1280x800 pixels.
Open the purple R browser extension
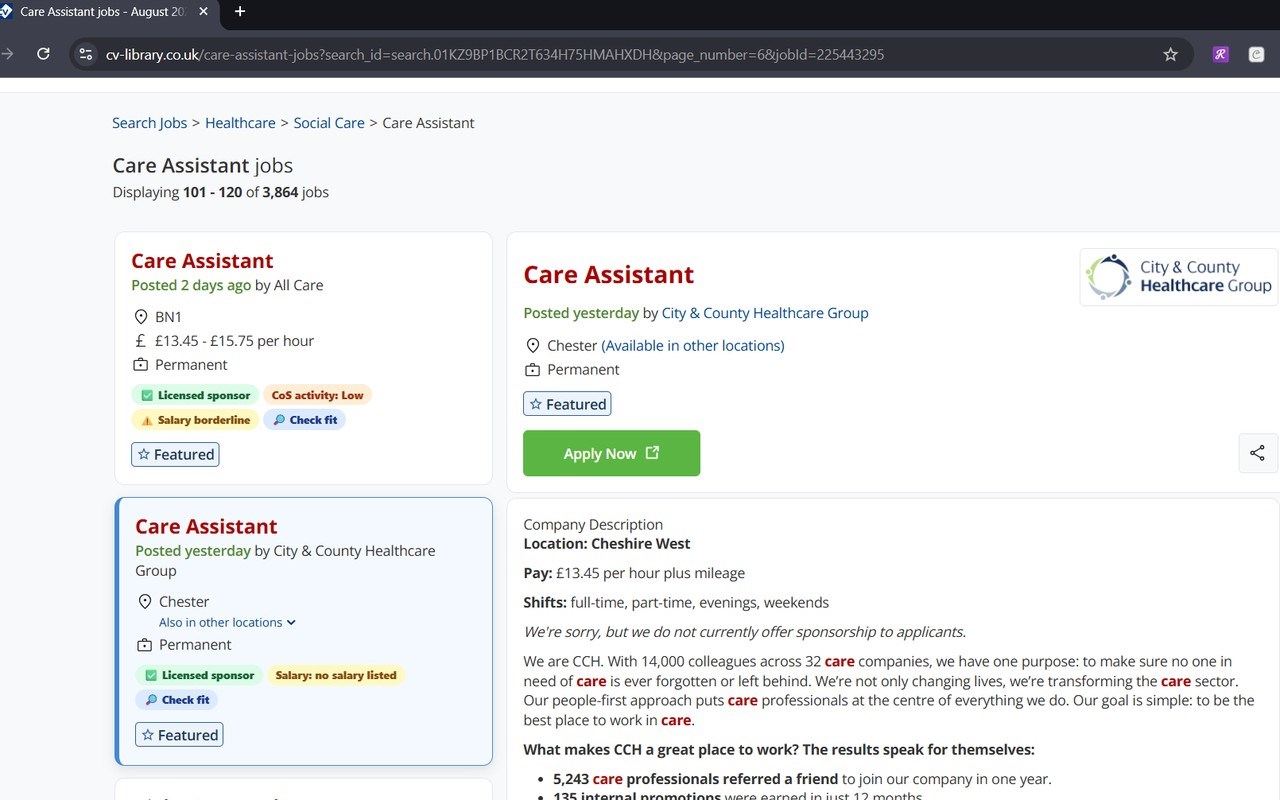(1220, 54)
